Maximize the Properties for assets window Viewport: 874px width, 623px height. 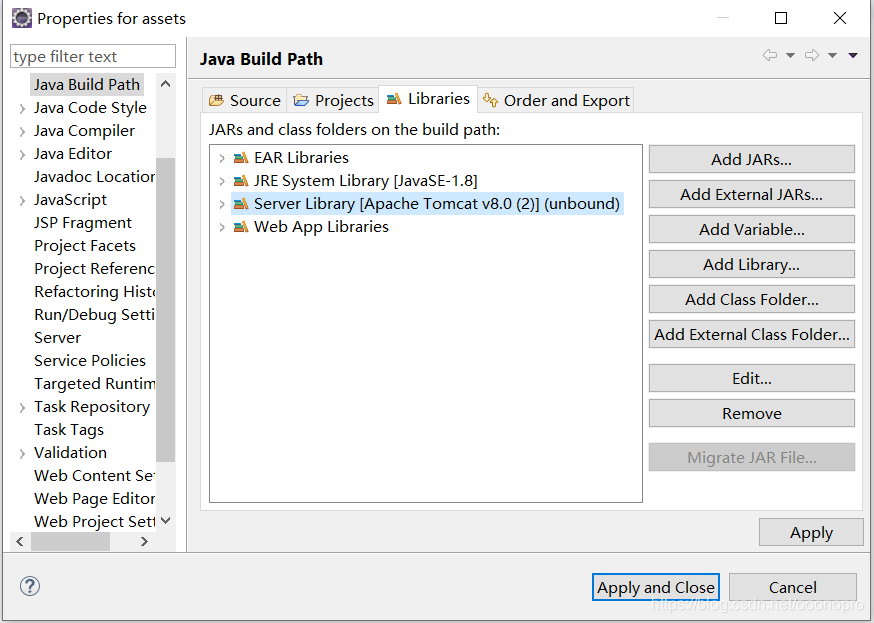[x=781, y=18]
